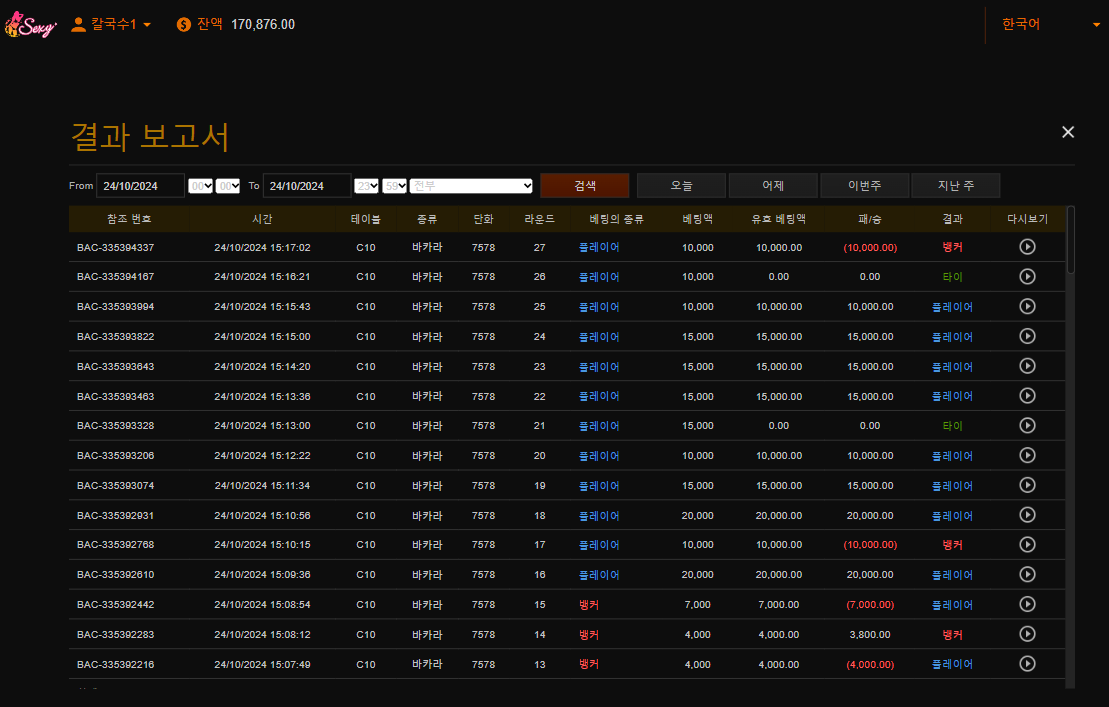The image size is (1109, 707).
Task: Open replay of round 24 game
Action: click(1027, 336)
